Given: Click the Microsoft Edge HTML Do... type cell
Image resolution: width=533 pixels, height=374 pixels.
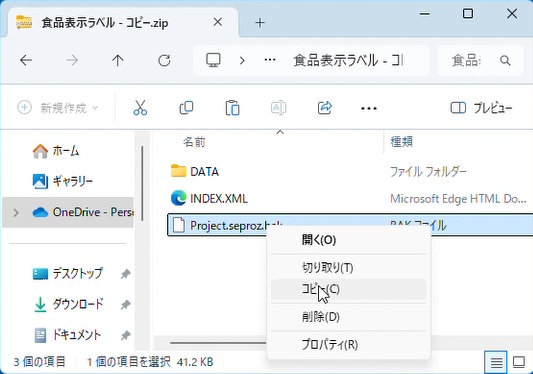Looking at the screenshot, I should point(458,199).
